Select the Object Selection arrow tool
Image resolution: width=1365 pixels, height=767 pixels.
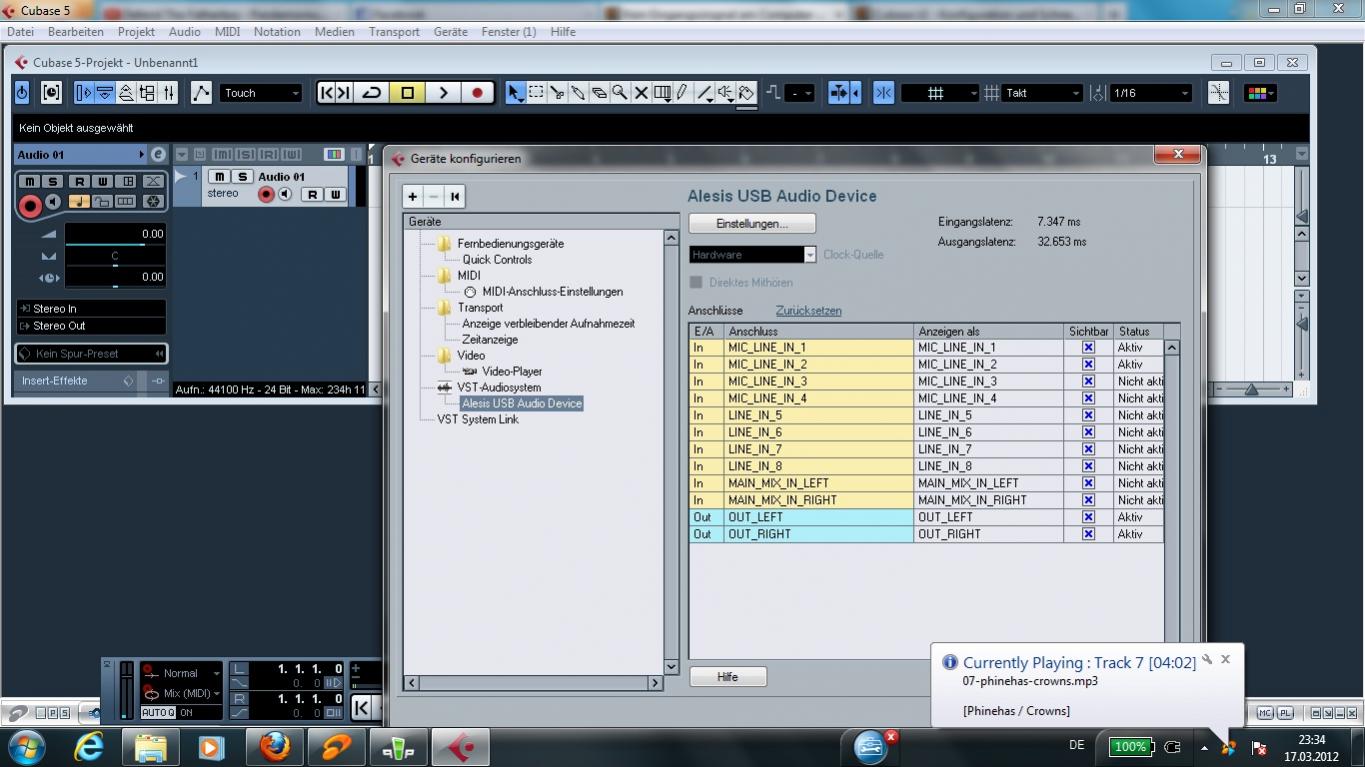[515, 93]
